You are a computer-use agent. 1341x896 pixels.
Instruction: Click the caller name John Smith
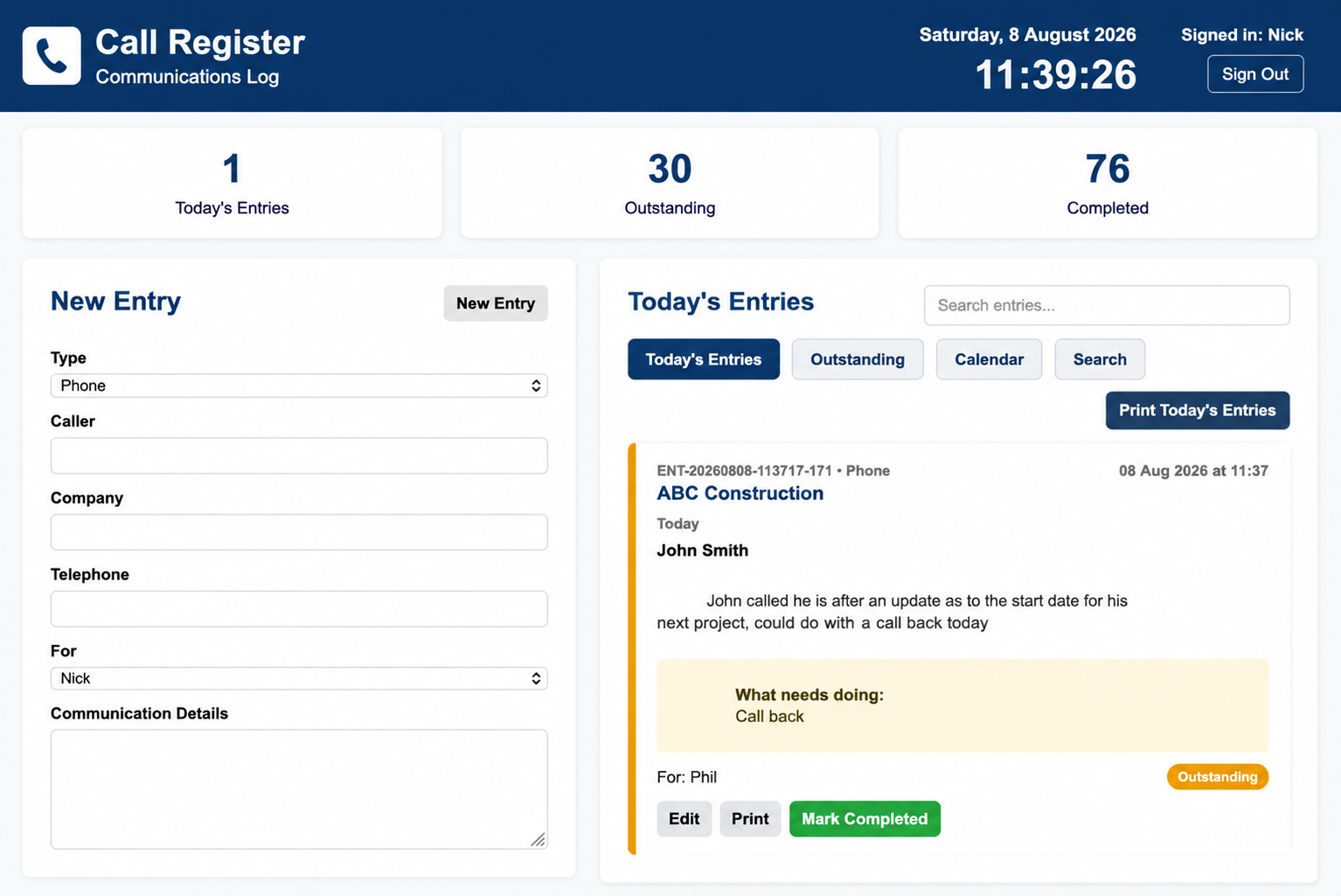point(703,551)
